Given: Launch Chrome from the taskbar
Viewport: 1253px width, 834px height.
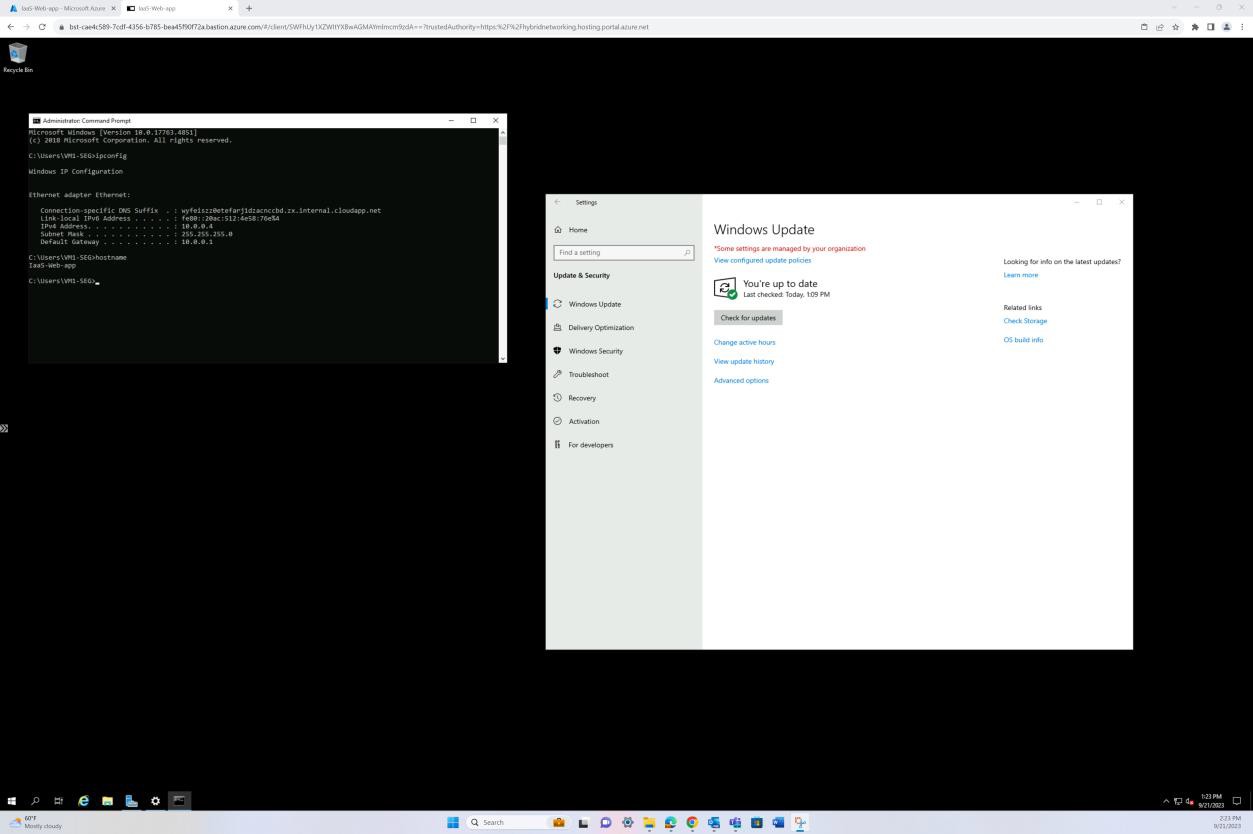Looking at the screenshot, I should coord(692,822).
